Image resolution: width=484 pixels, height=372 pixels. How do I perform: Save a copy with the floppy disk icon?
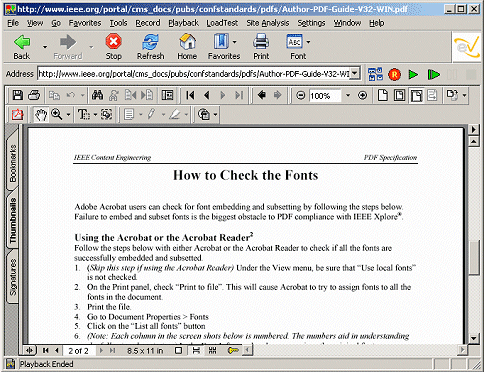pos(18,96)
